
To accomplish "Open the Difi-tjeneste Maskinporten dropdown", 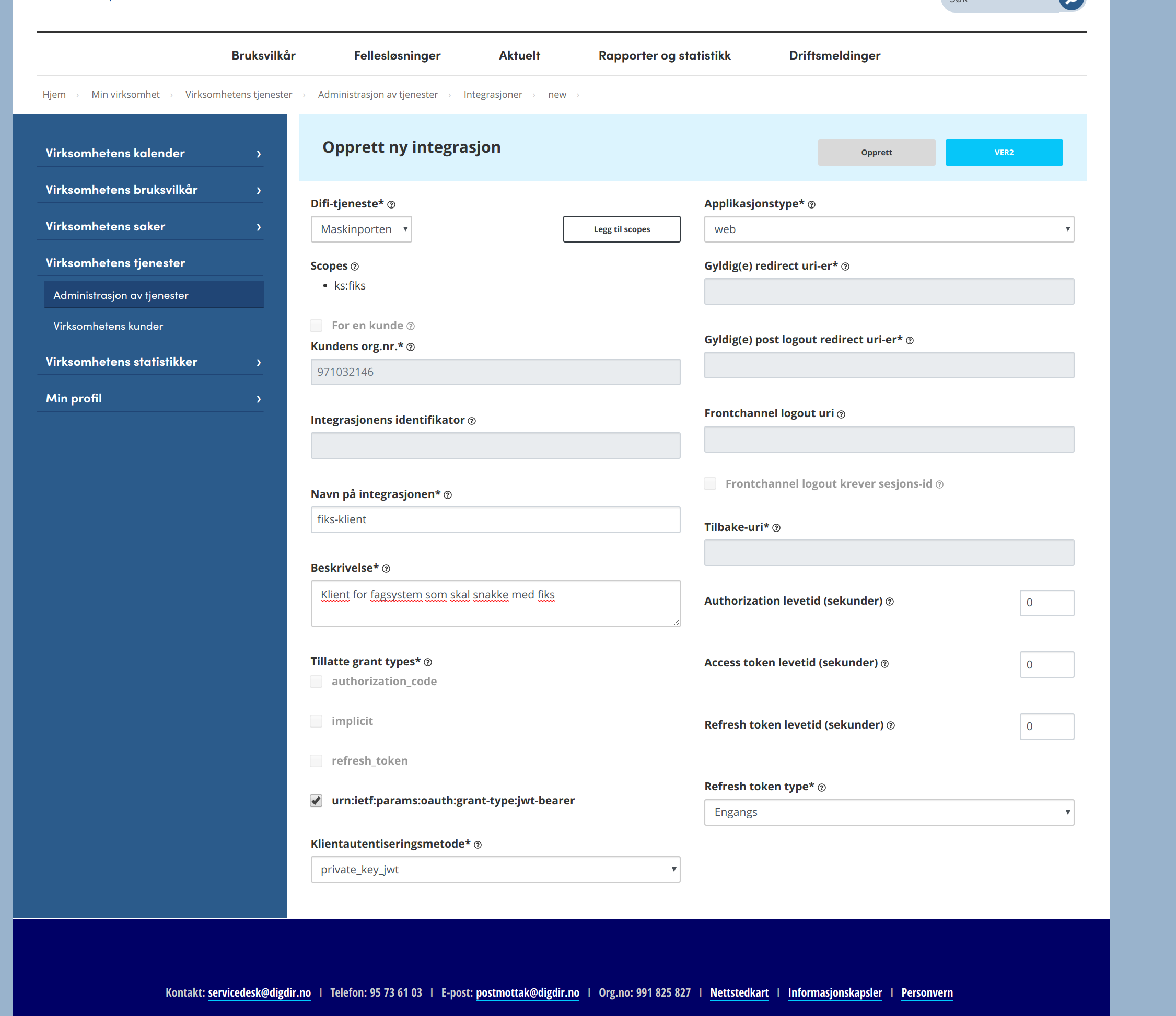I will pyautogui.click(x=362, y=229).
